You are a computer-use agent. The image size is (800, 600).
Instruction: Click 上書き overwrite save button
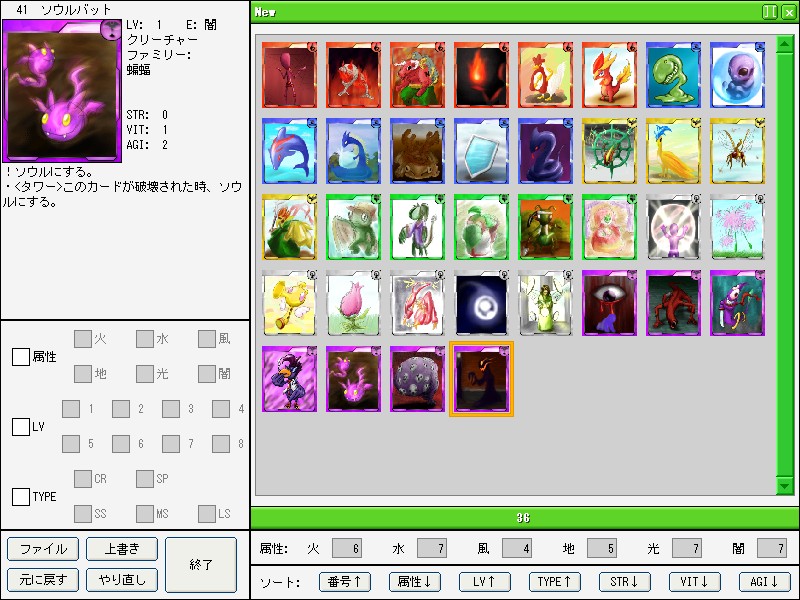click(122, 549)
